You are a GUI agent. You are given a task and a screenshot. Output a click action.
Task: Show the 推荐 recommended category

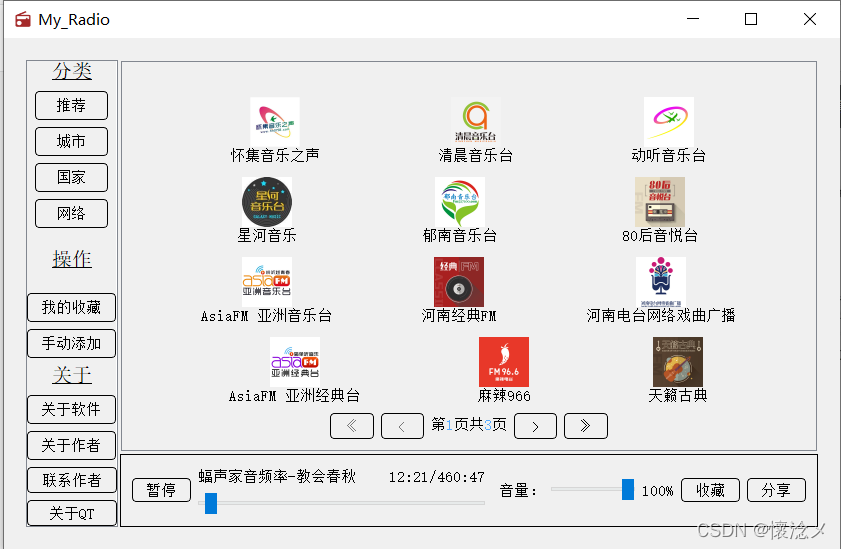pyautogui.click(x=71, y=106)
